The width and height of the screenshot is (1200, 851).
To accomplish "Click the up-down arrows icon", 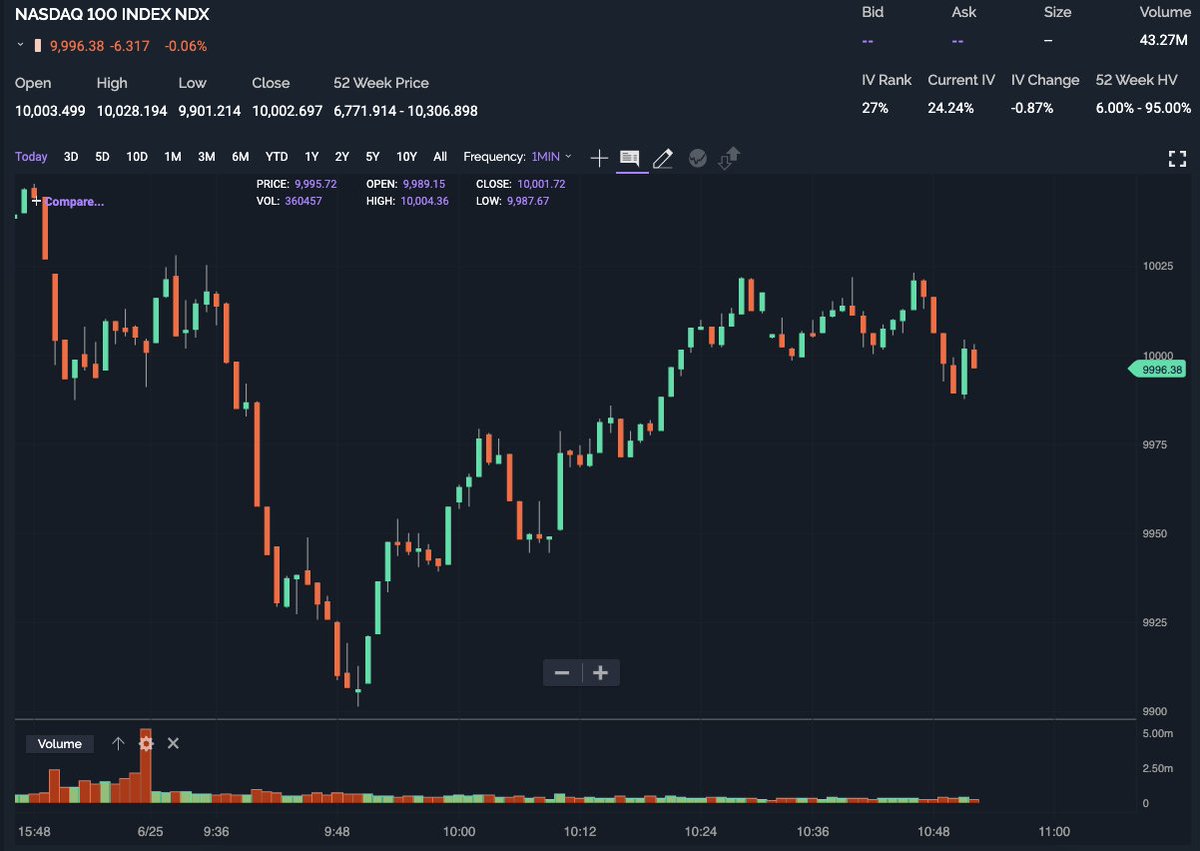I will pos(729,158).
